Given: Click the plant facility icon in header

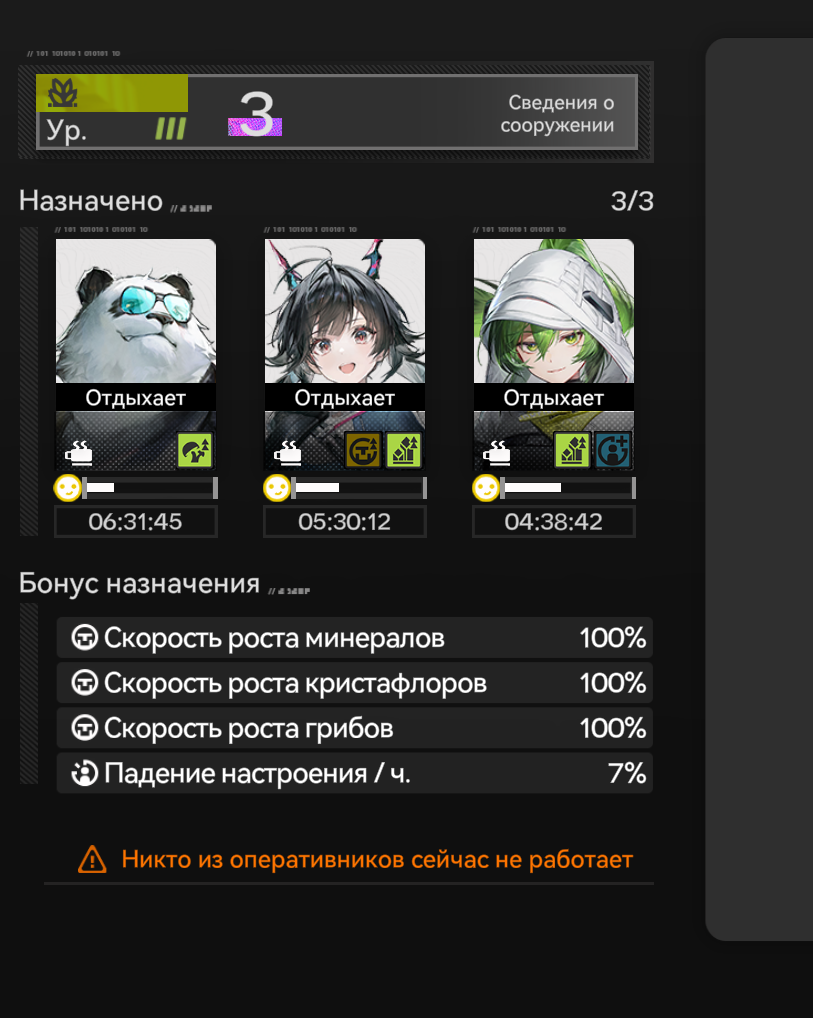Looking at the screenshot, I should click(x=62, y=93).
